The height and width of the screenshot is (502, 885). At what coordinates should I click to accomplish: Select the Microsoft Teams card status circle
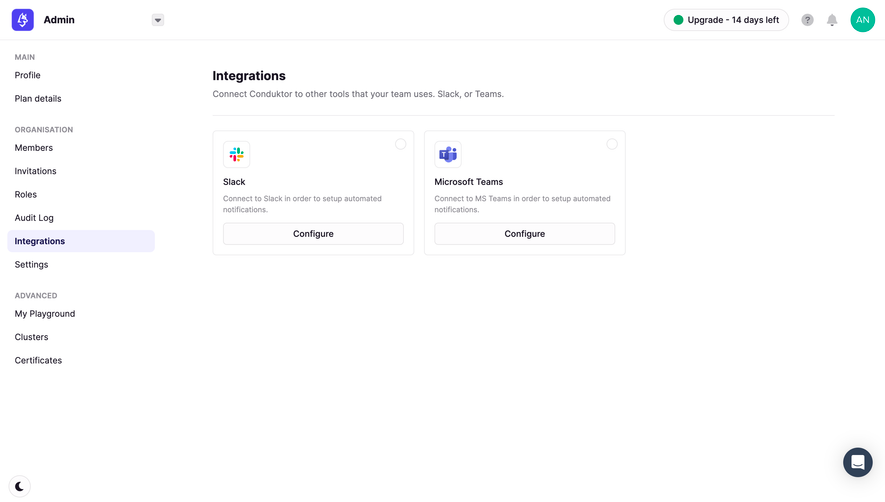click(x=612, y=144)
